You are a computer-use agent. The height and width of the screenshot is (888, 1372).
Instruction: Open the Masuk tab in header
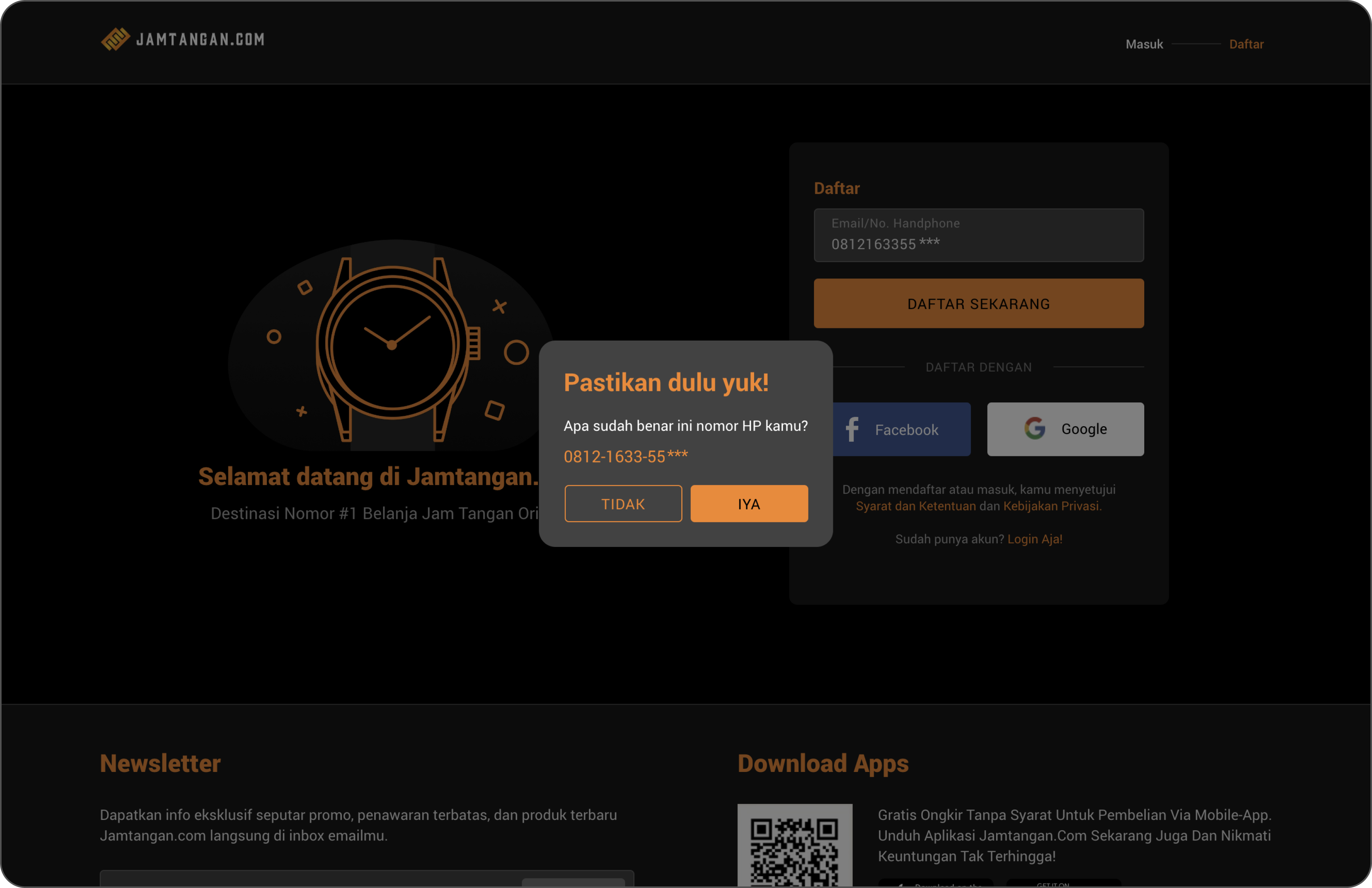[1144, 44]
